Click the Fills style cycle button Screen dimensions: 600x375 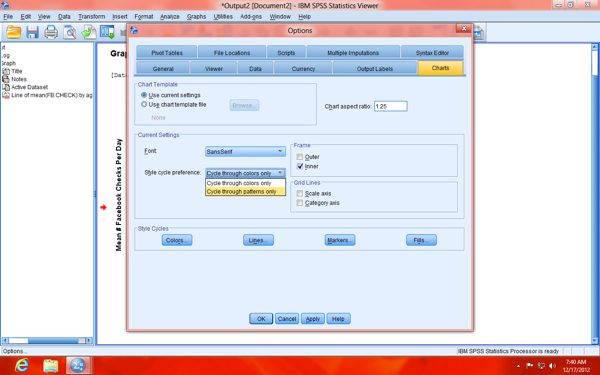coord(421,240)
